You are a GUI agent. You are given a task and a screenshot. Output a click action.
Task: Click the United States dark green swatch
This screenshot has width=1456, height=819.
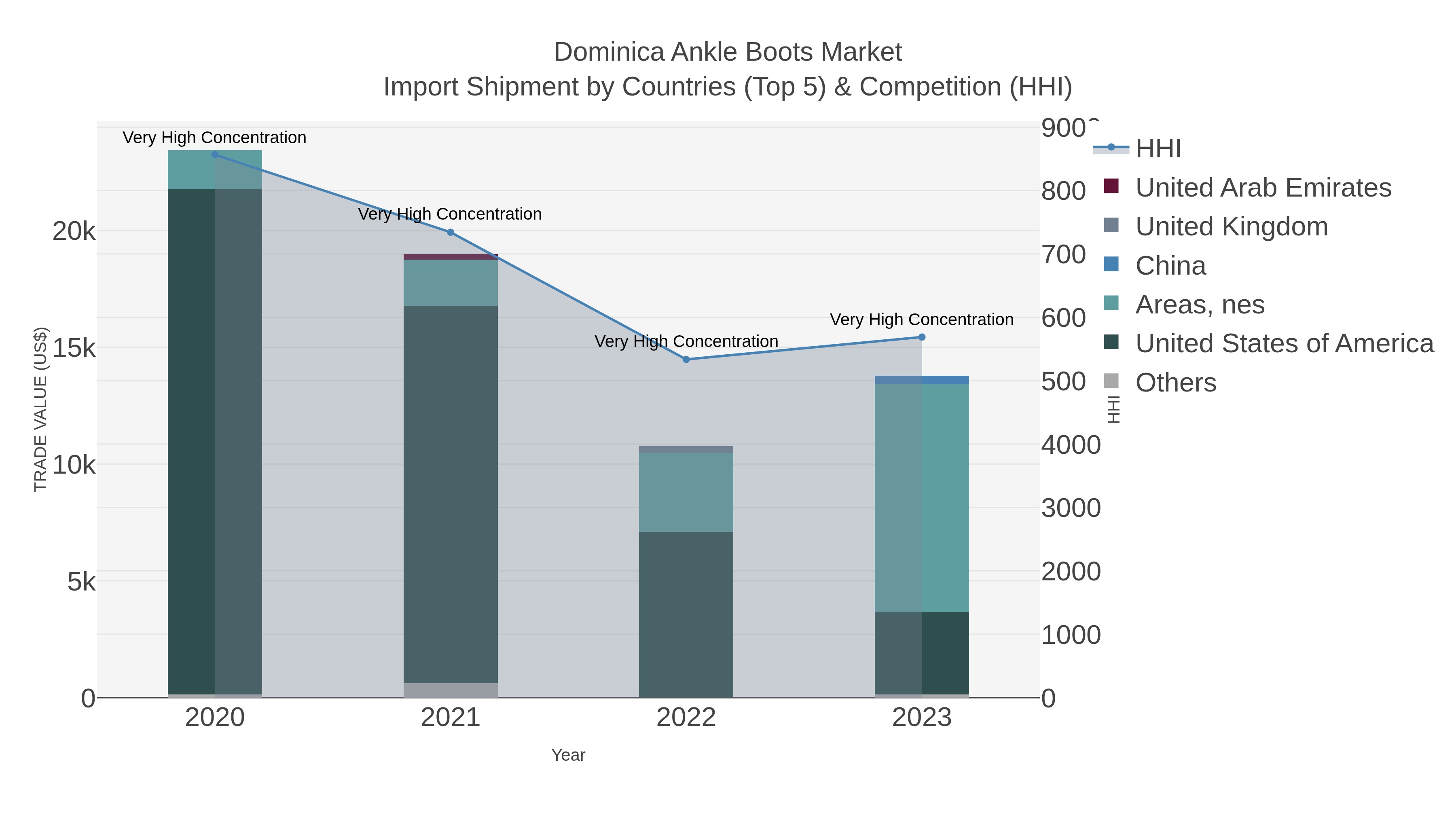pos(1111,342)
